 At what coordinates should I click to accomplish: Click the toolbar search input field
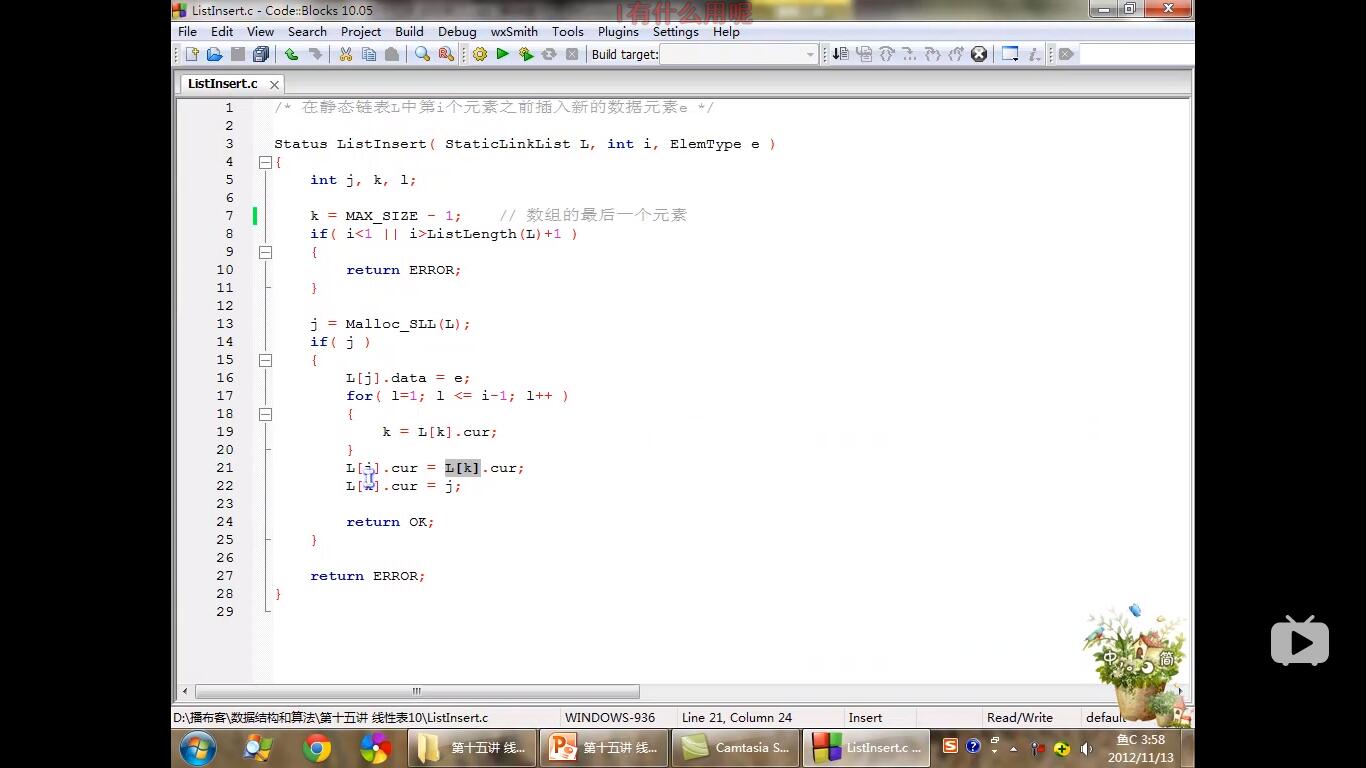(1135, 54)
